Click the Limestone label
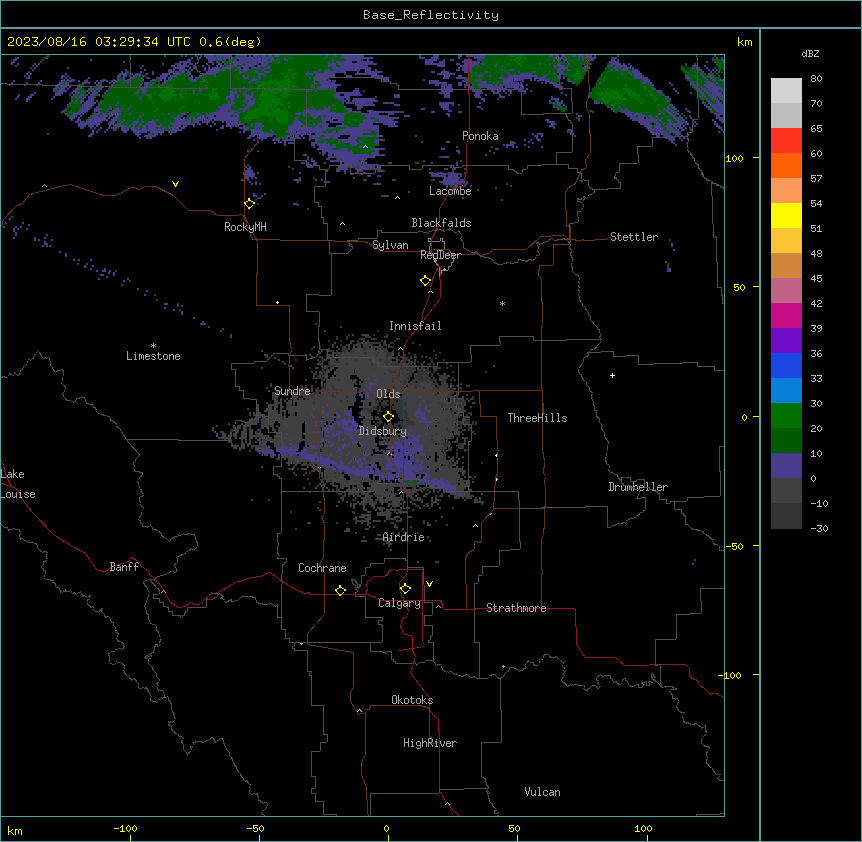The image size is (862, 842). tap(153, 356)
